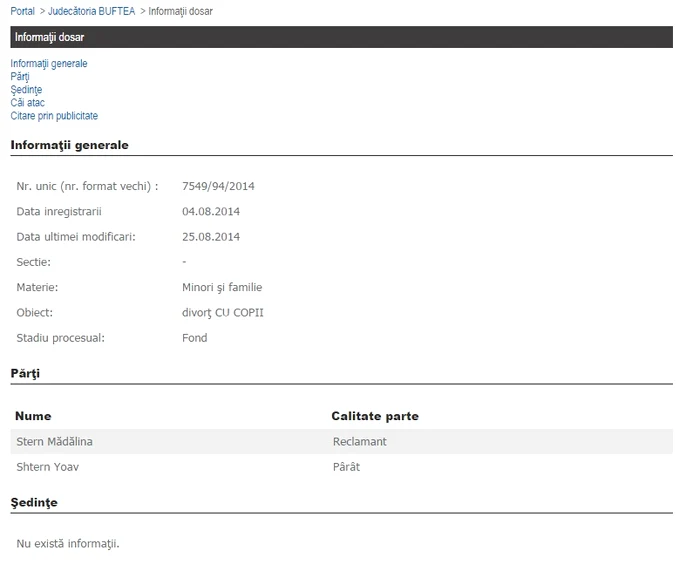Screen dimensions: 700x571
Task: Select the Ședințe navigation link
Action: click(x=26, y=90)
